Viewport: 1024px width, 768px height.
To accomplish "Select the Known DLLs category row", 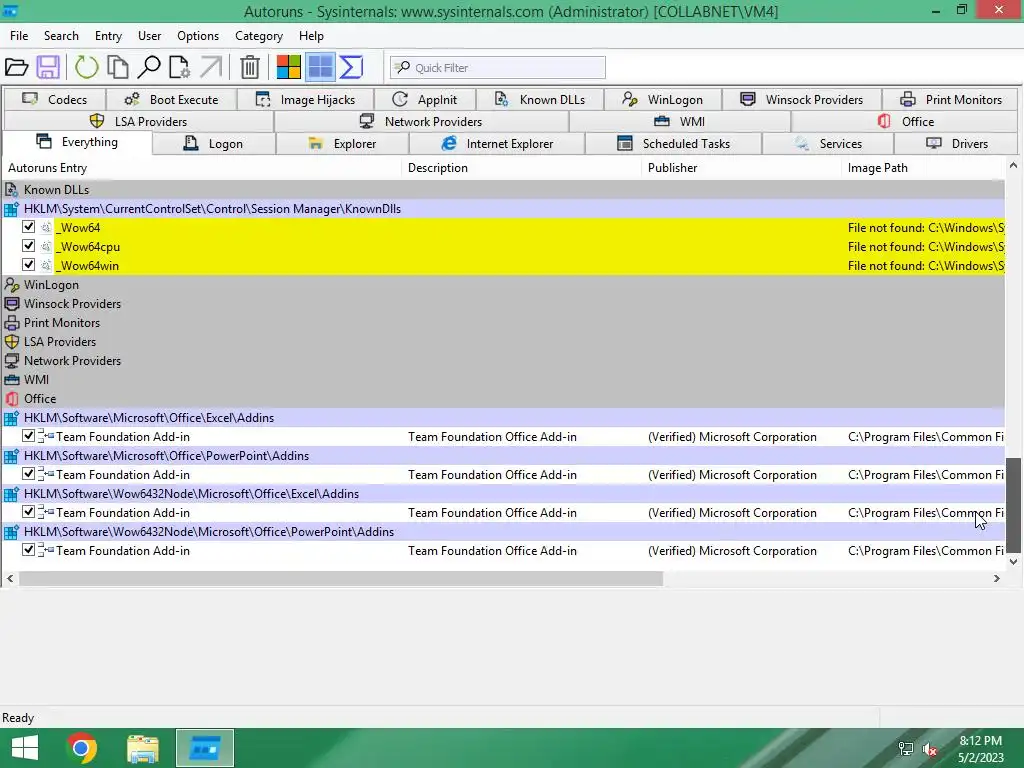I will click(x=503, y=189).
